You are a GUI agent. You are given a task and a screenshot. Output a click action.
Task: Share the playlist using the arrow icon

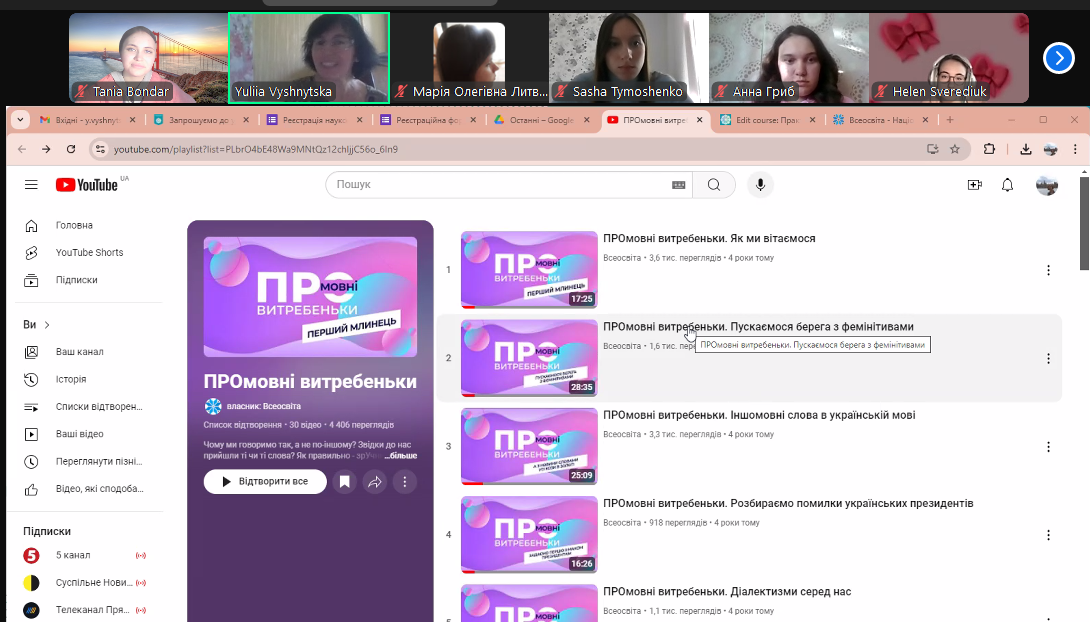374,482
